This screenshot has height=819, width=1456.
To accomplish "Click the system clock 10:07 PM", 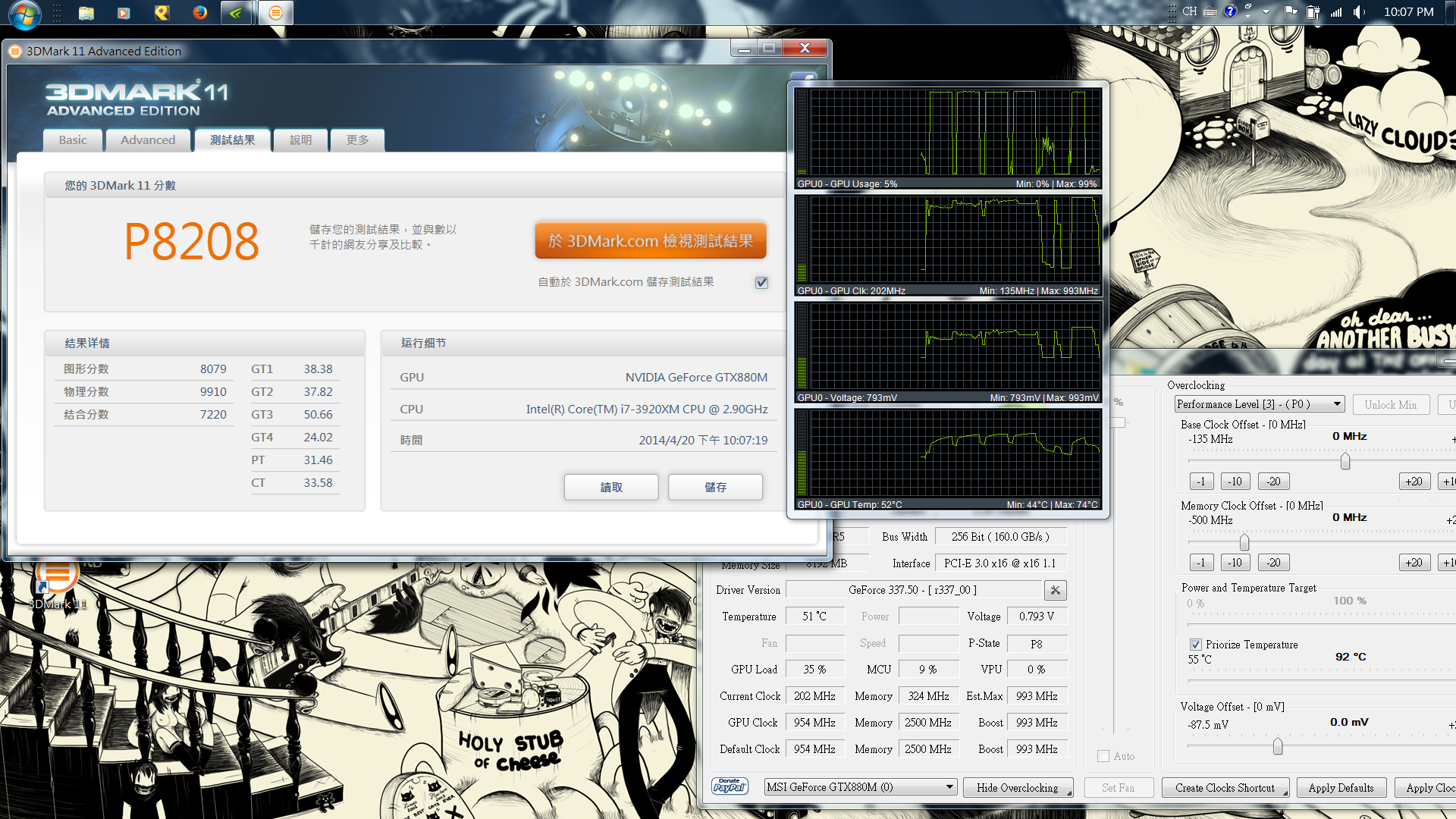I will tap(1408, 12).
